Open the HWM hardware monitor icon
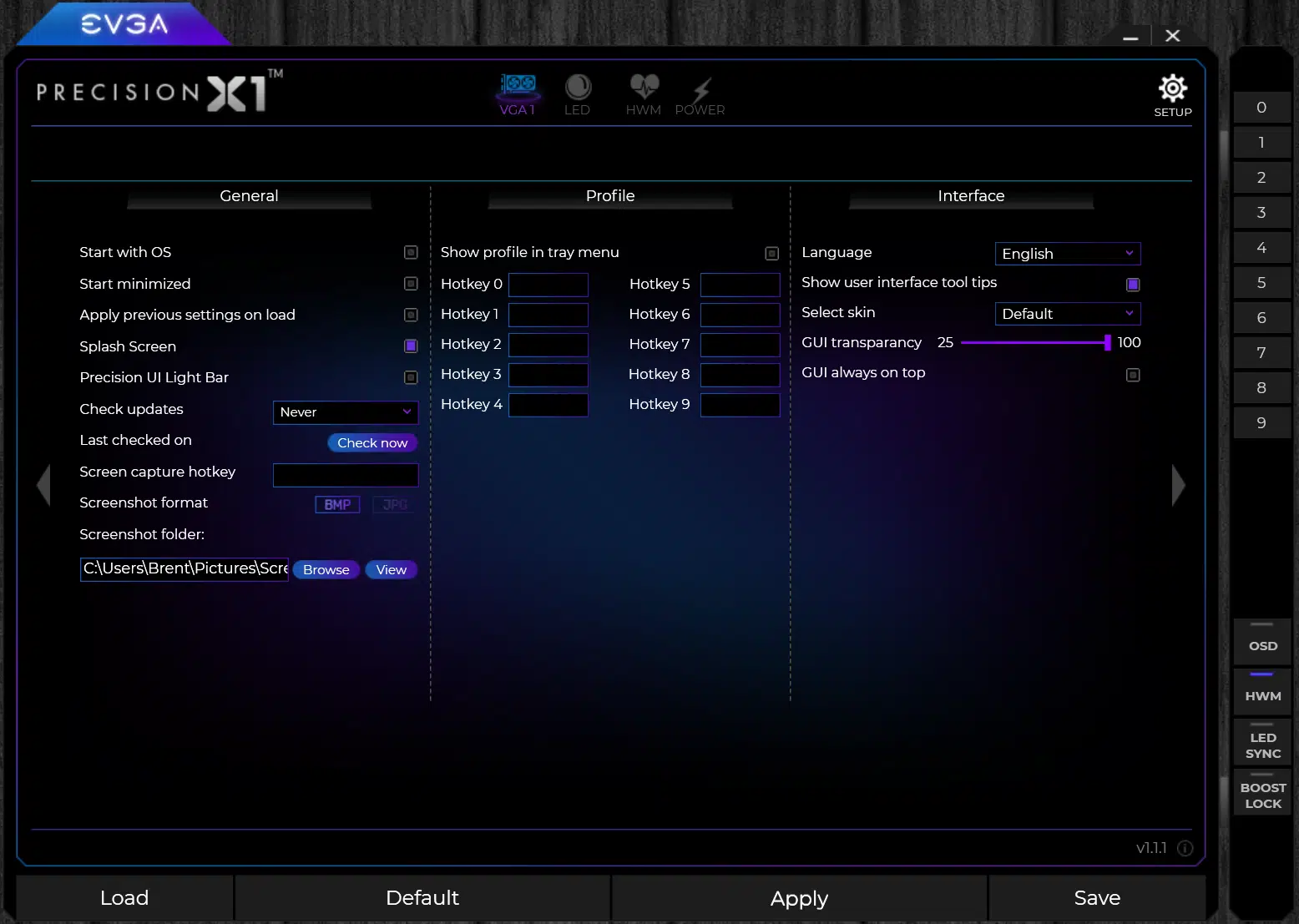The height and width of the screenshot is (924, 1299). pos(644,94)
